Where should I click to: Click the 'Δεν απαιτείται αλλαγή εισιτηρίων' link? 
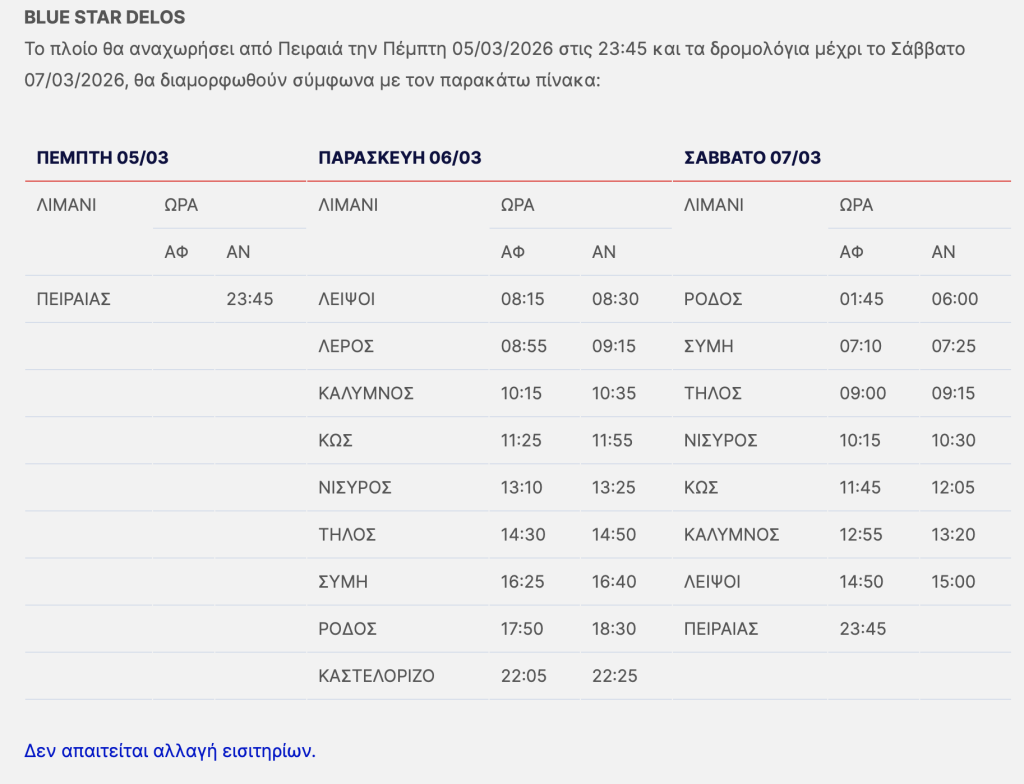point(170,750)
